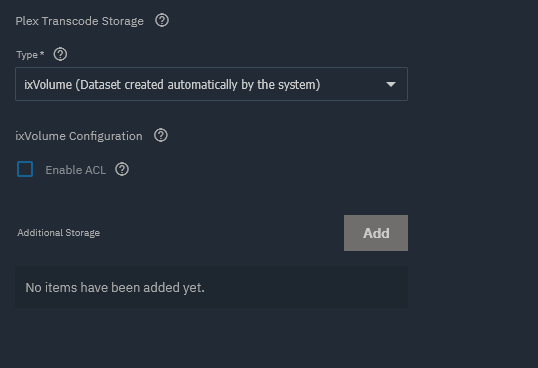This screenshot has height=368, width=538.
Task: Expand the Type dropdown arrow
Action: pos(391,84)
